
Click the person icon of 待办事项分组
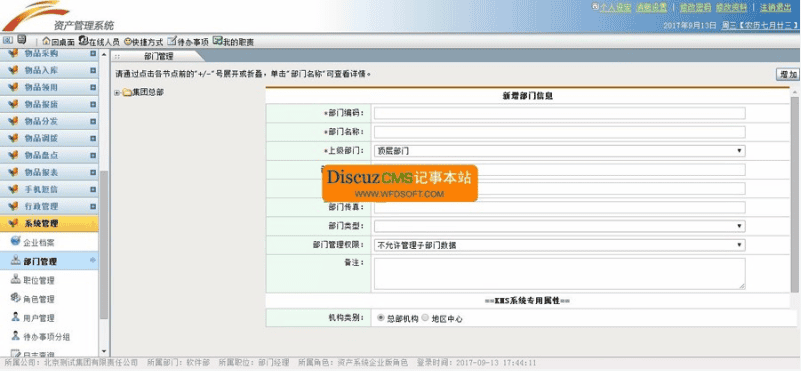point(15,336)
